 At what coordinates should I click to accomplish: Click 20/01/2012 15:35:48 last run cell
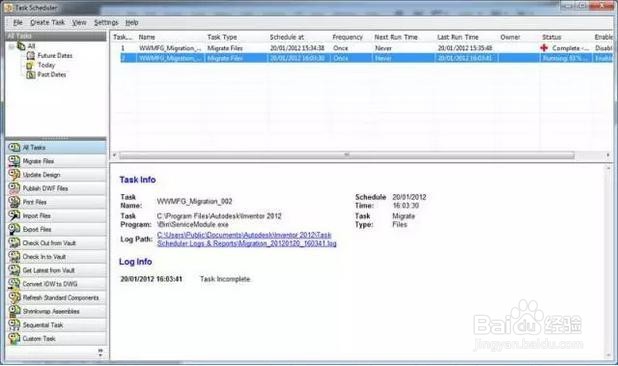click(465, 48)
